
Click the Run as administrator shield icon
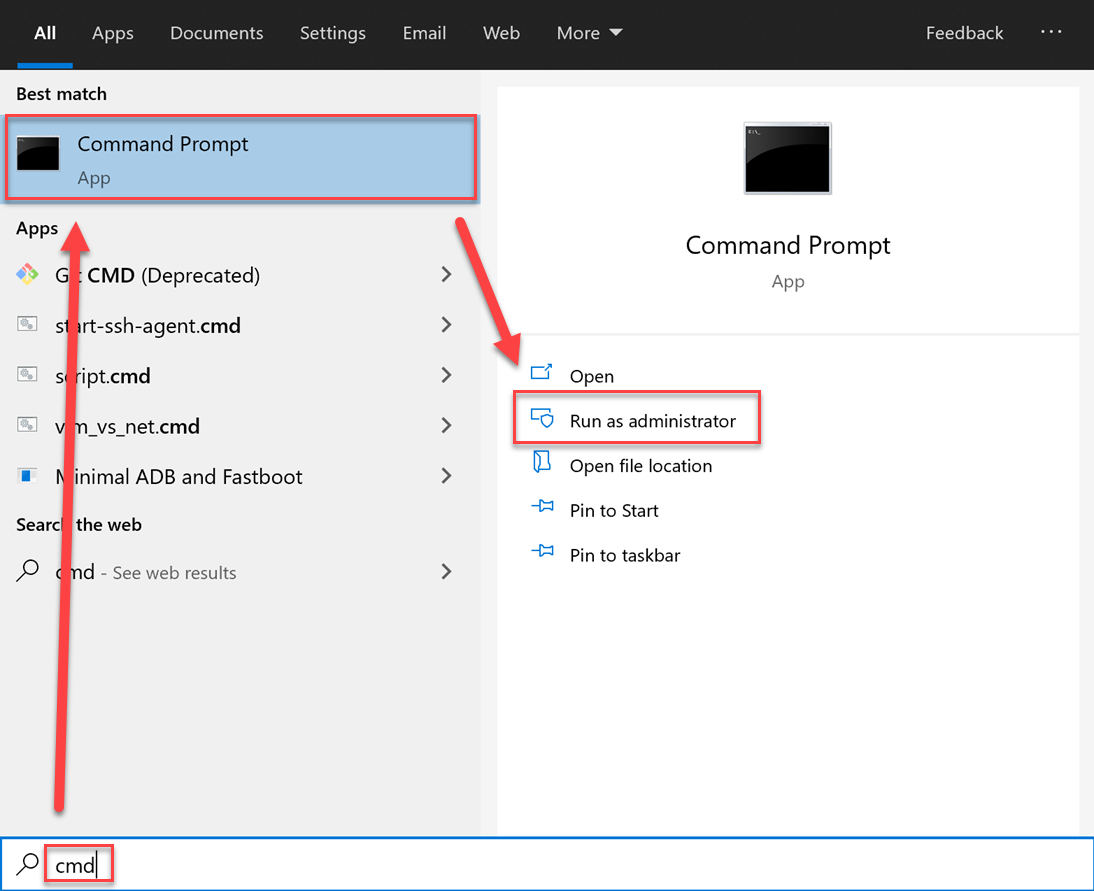542,420
